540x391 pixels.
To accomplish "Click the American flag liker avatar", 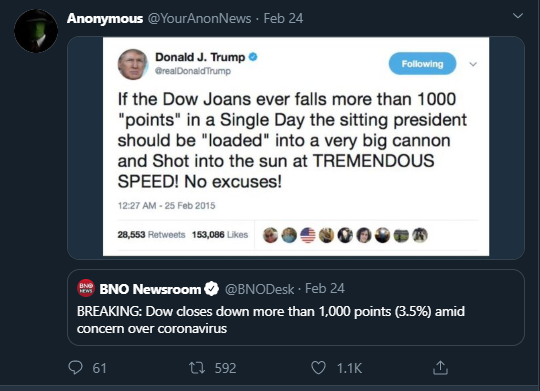I will point(308,235).
